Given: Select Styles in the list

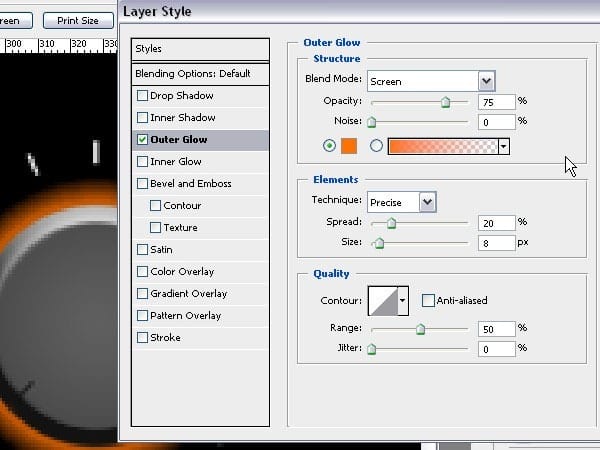Looking at the screenshot, I should coord(200,49).
